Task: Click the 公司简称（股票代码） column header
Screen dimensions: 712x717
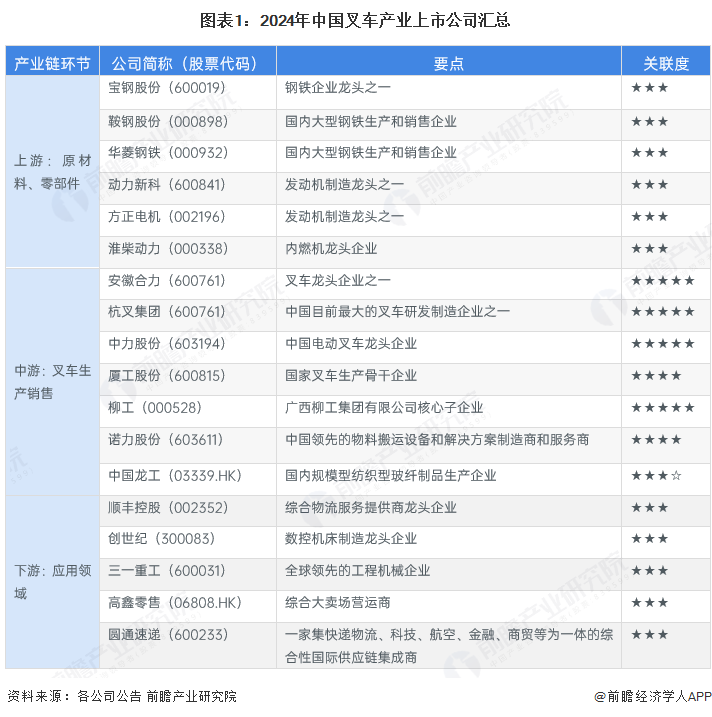Action: [x=188, y=61]
